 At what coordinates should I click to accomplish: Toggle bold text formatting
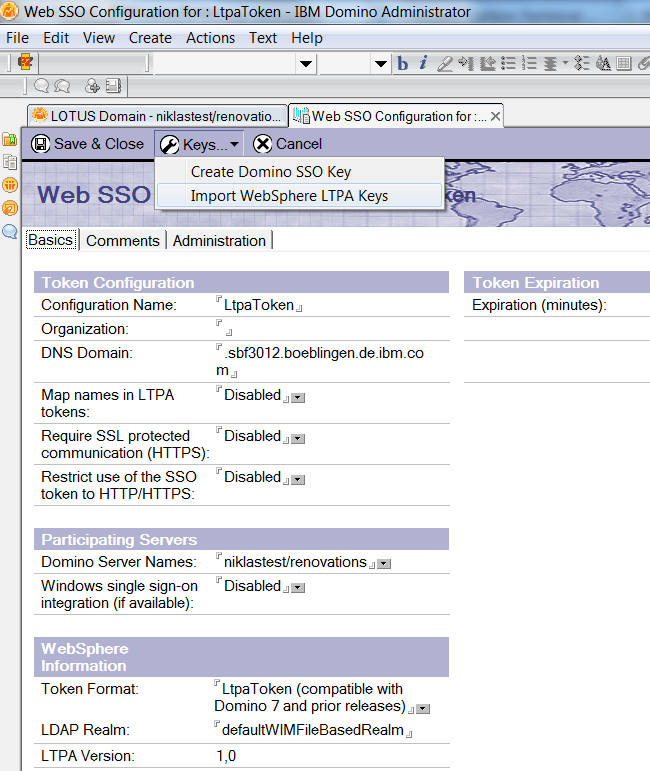click(x=403, y=63)
